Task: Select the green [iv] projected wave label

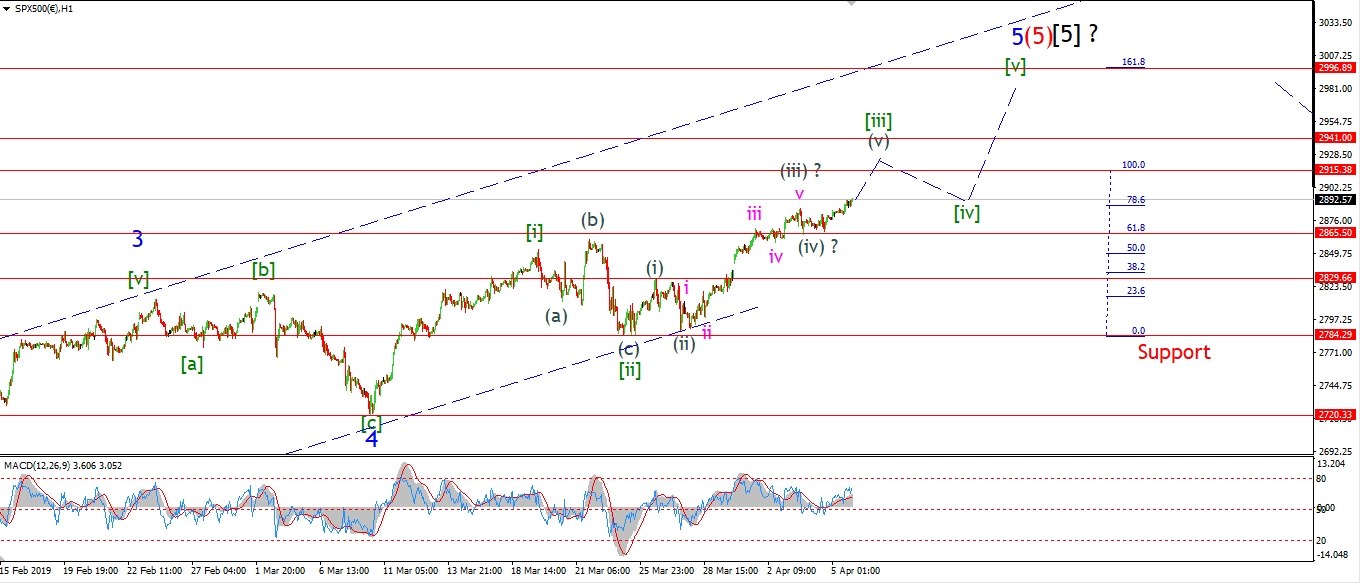Action: 966,212
